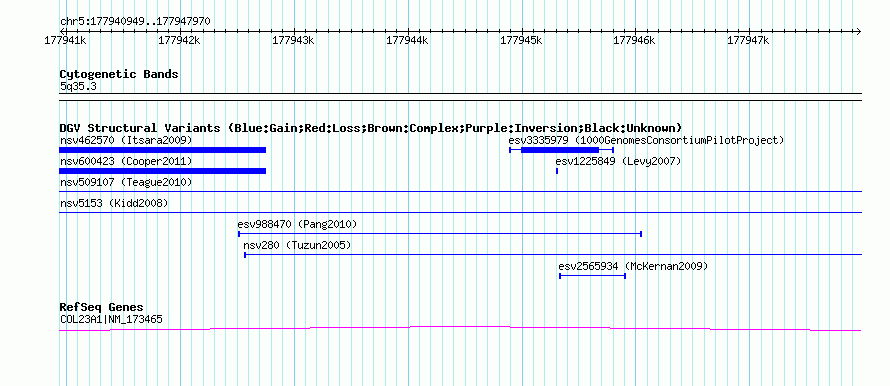890x386 pixels.
Task: Click the nsv462570 (Itsara2009) variant label
Action: point(126,140)
